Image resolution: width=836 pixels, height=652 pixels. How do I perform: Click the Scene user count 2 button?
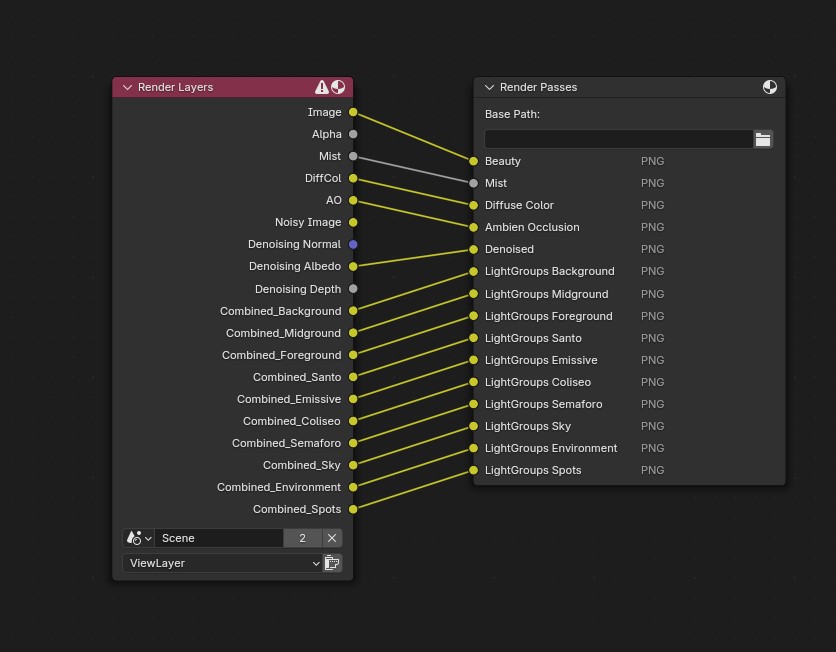point(302,538)
